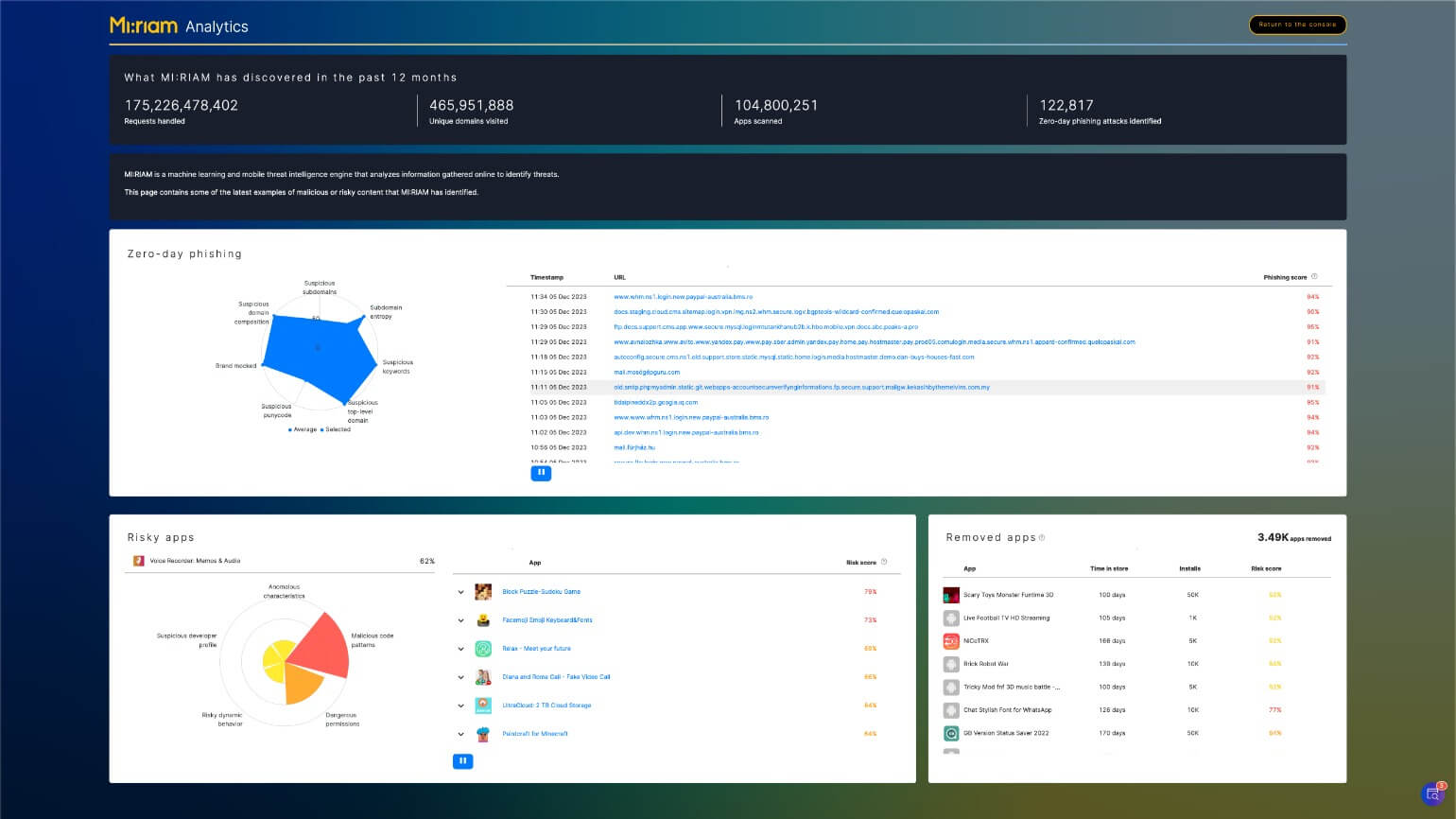Pause the risky apps list
The image size is (1456, 819).
[x=462, y=760]
